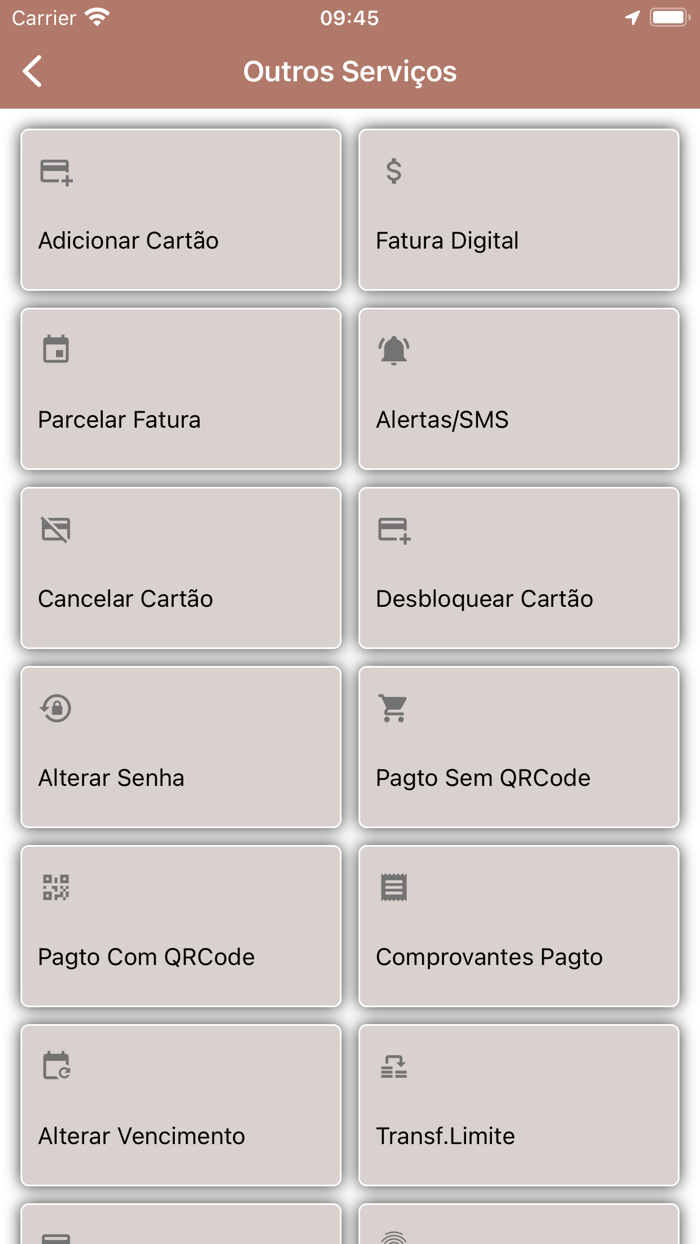Open the Desbloquear Cartão service
Viewport: 700px width, 1244px height.
point(519,568)
